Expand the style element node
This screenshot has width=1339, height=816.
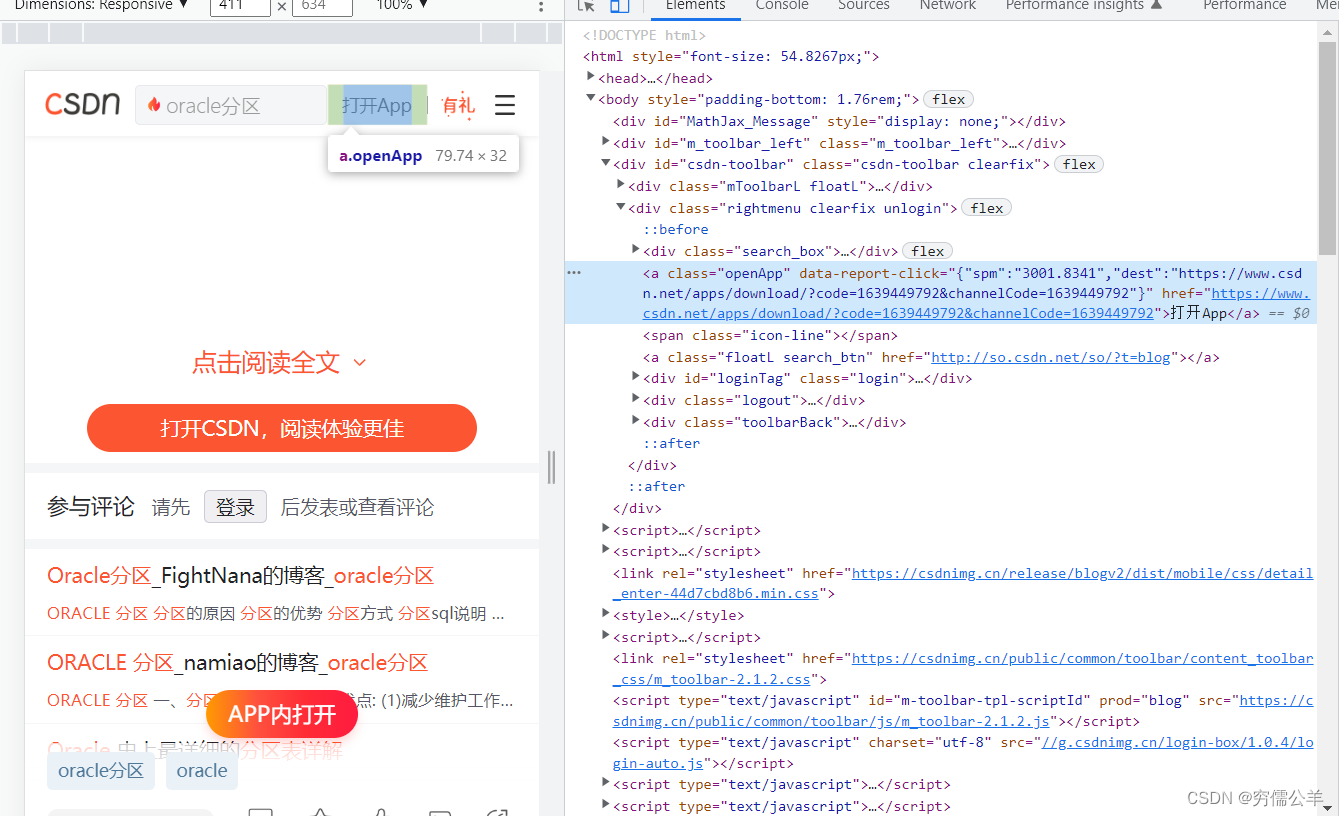[606, 614]
